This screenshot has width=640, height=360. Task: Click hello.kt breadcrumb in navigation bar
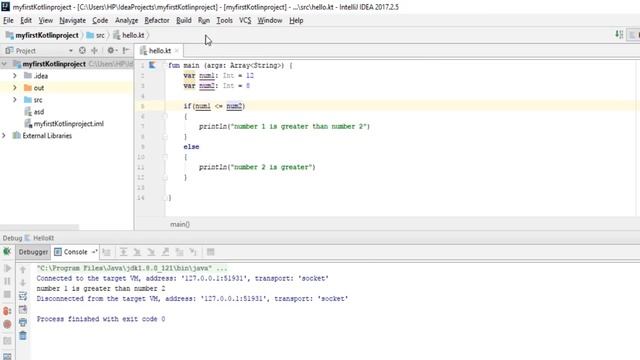coord(129,36)
